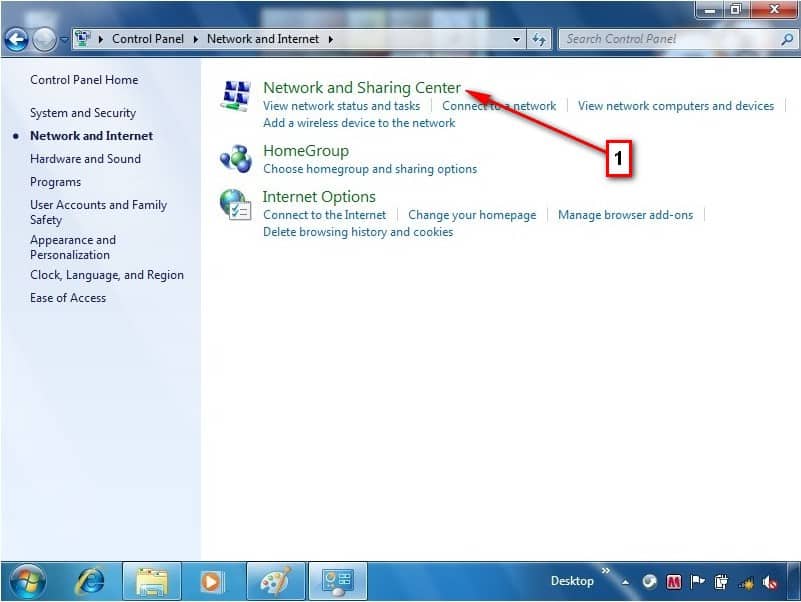
Task: Open Network and Sharing Center heading
Action: [x=362, y=88]
